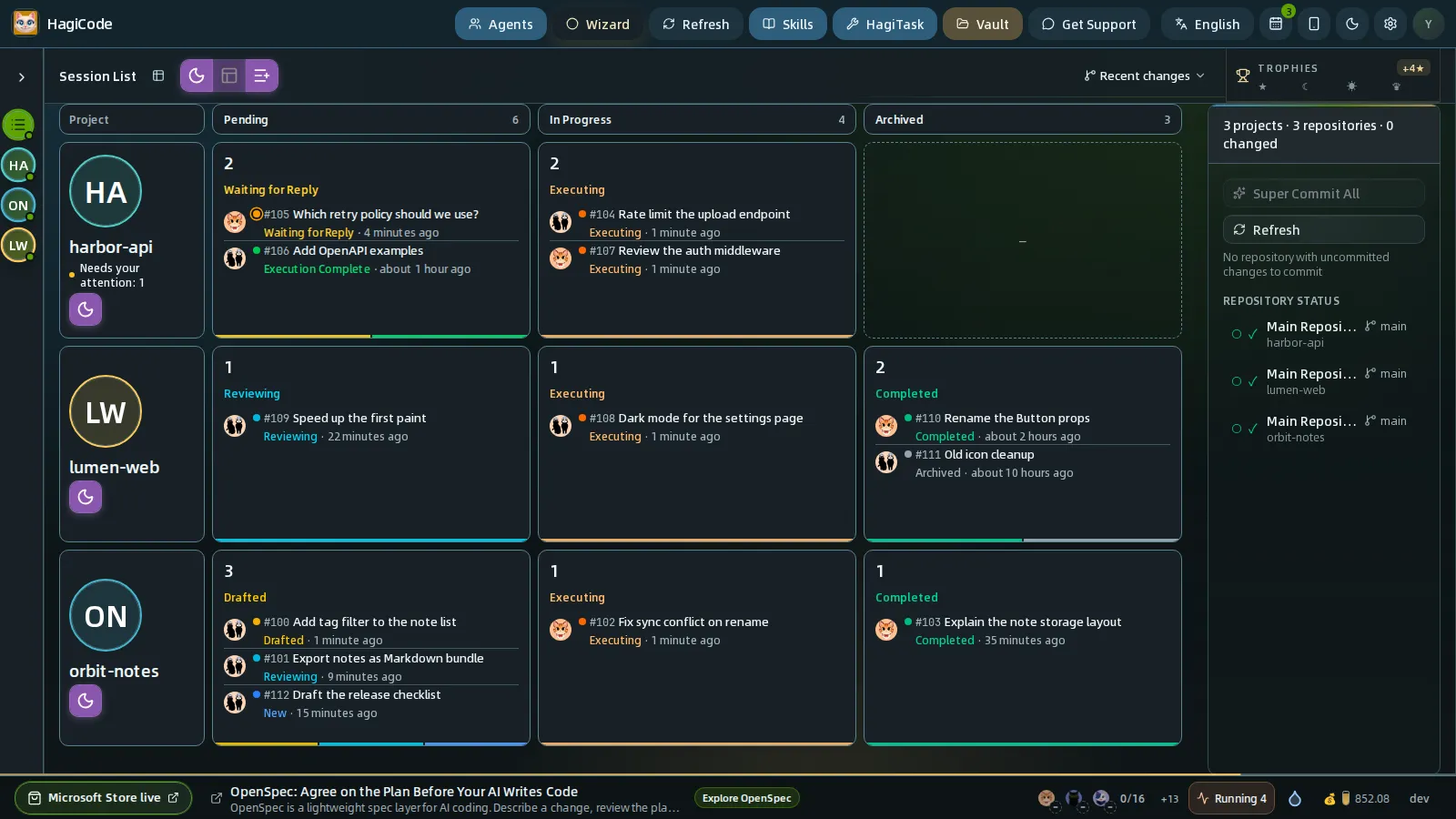1456x819 pixels.
Task: Toggle dark mode with the top moon icon
Action: pos(1352,24)
